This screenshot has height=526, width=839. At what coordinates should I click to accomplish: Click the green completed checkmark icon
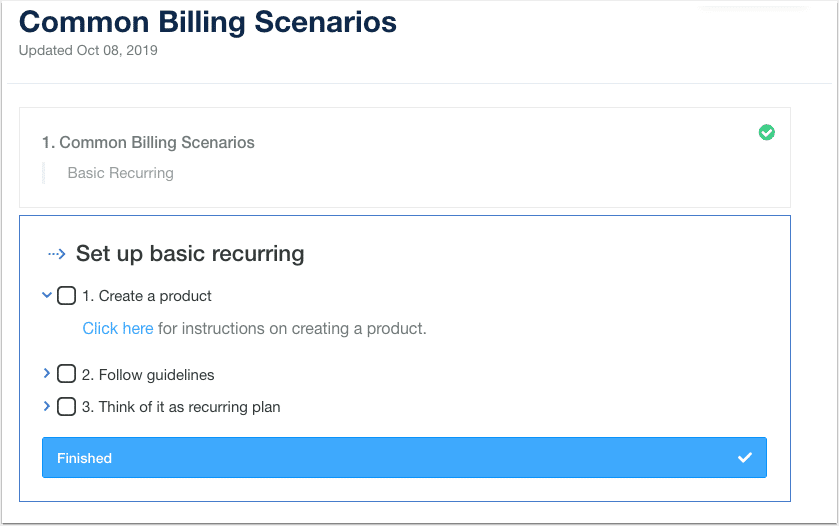[x=767, y=132]
